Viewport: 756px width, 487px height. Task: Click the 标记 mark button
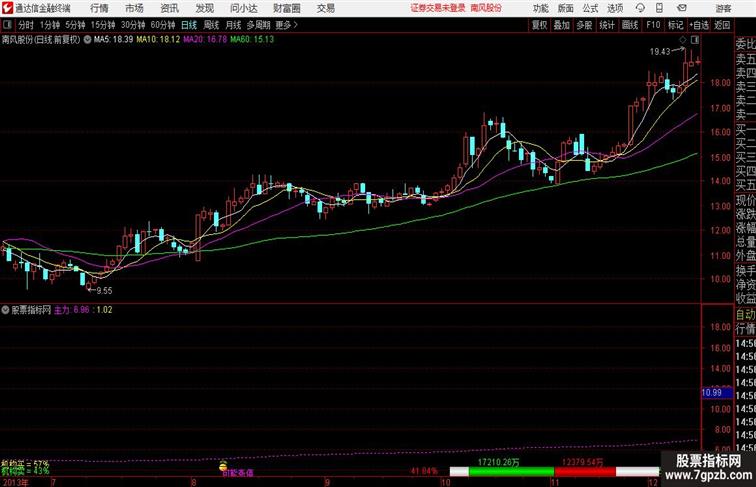(675, 25)
